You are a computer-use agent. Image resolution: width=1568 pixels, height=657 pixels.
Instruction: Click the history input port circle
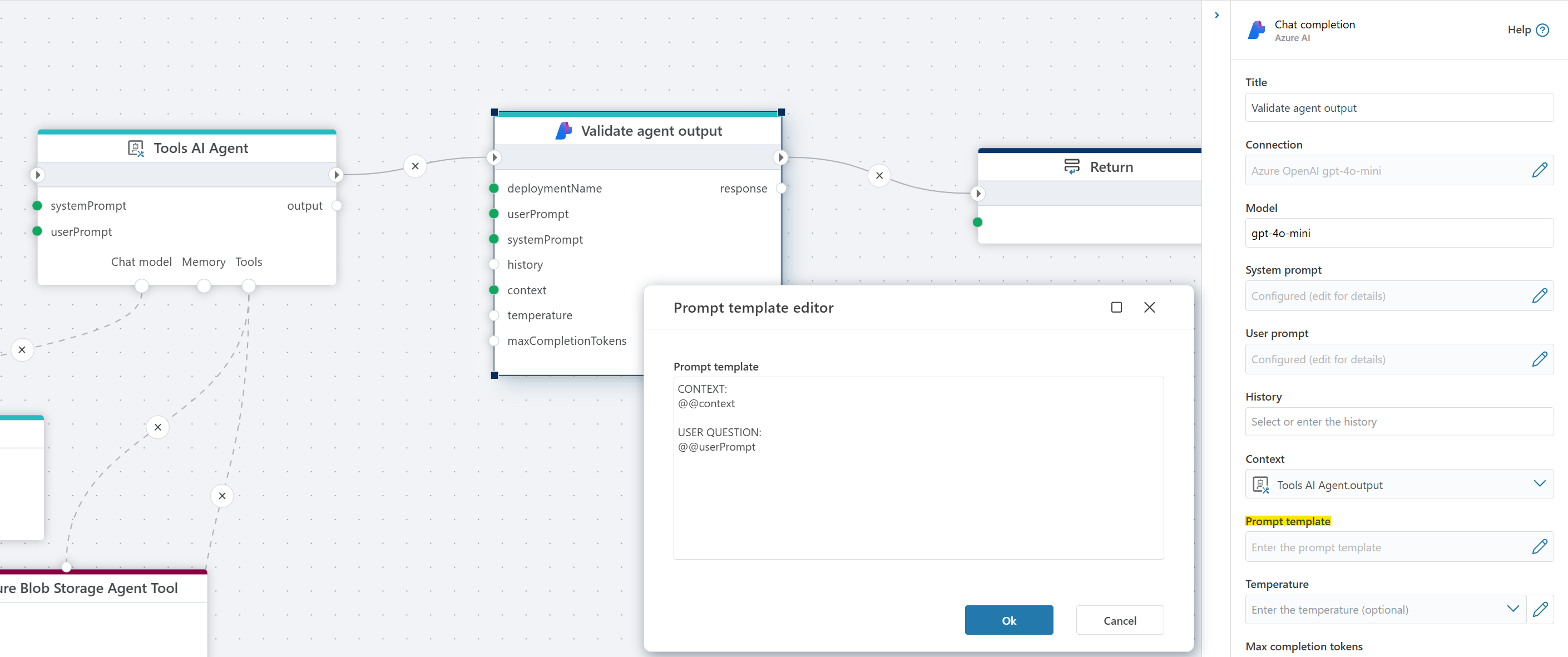494,265
